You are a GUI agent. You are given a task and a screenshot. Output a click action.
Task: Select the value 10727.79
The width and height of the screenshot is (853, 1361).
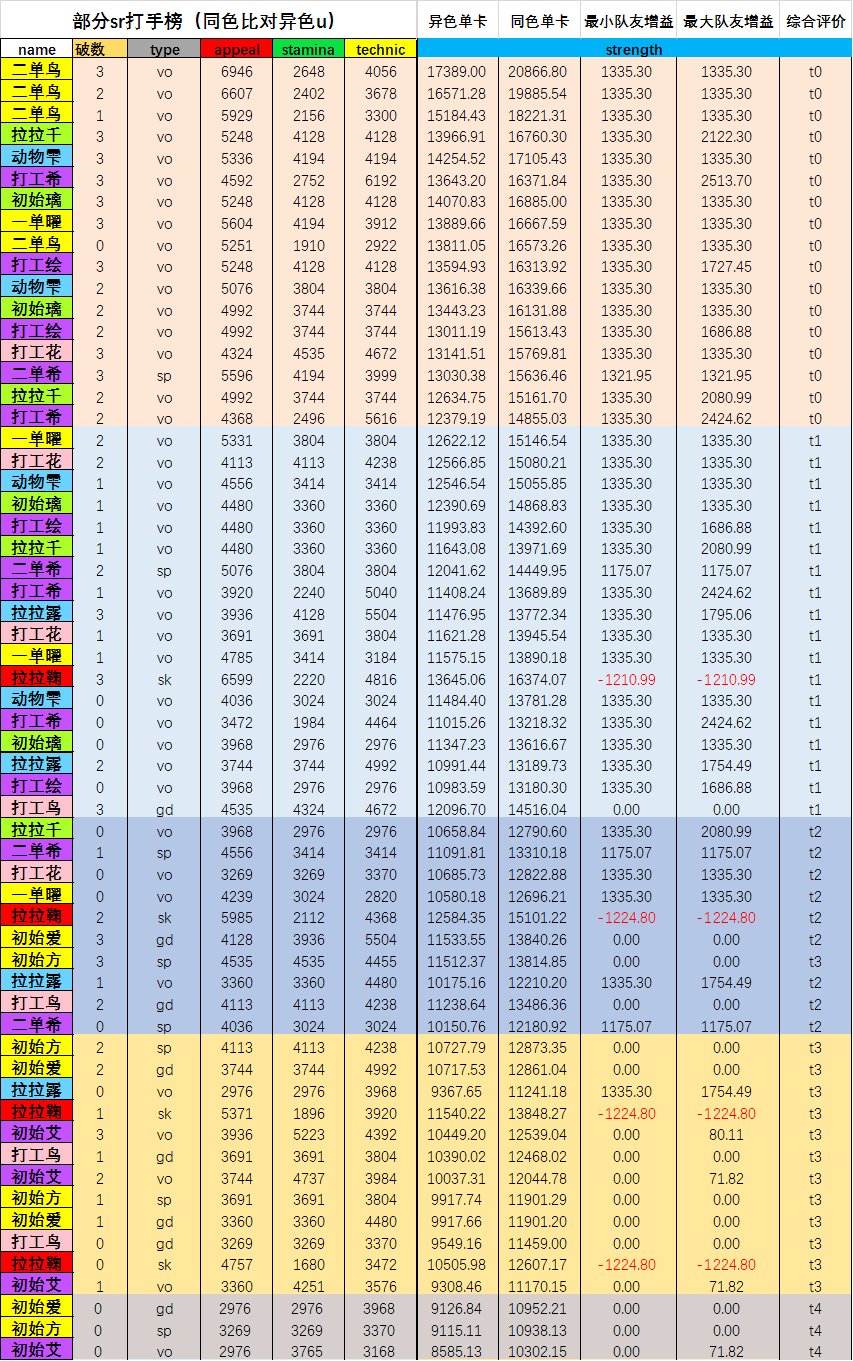(457, 1047)
